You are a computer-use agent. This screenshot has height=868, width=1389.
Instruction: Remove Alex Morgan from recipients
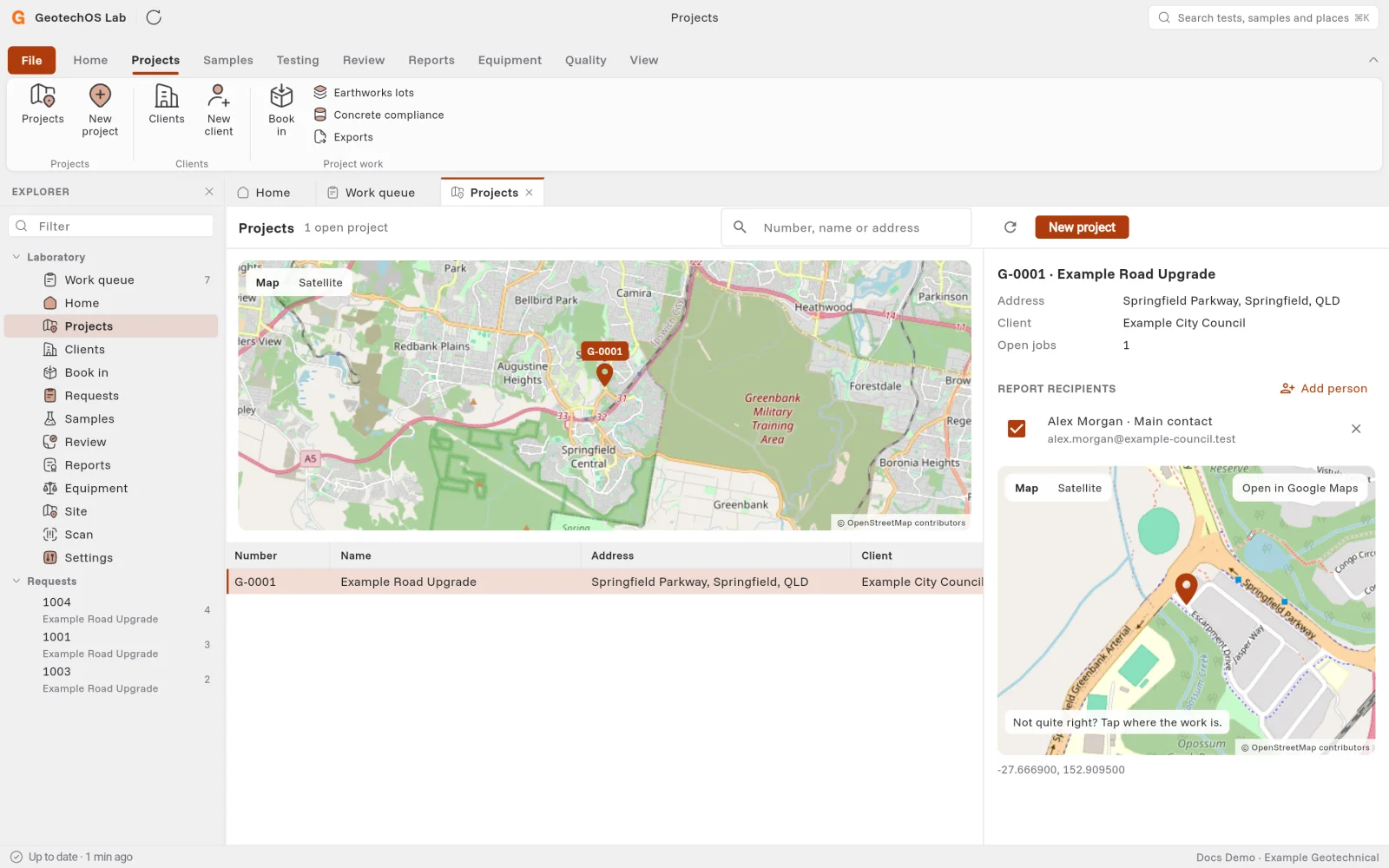pos(1356,429)
